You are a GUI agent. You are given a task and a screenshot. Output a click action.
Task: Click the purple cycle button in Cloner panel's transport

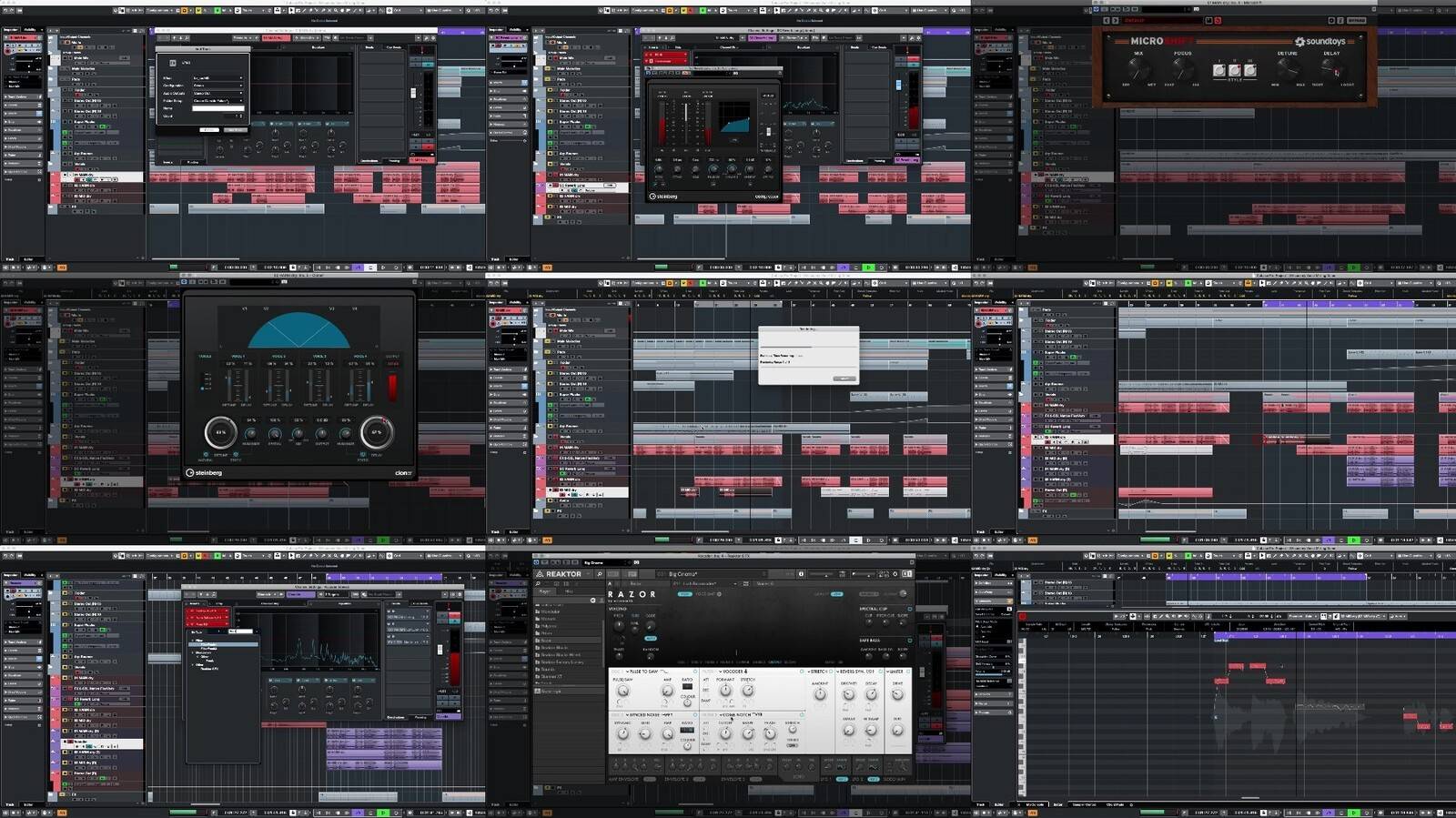(x=358, y=540)
